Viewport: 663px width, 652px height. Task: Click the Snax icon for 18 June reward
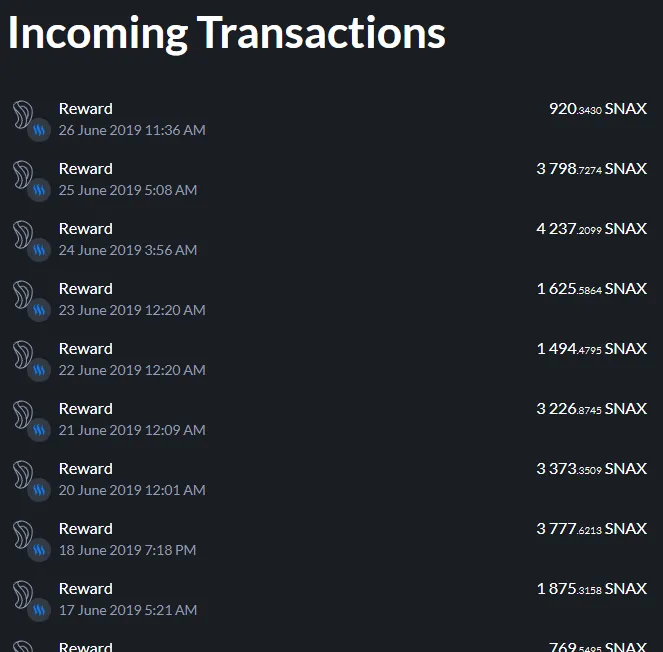coord(24,536)
